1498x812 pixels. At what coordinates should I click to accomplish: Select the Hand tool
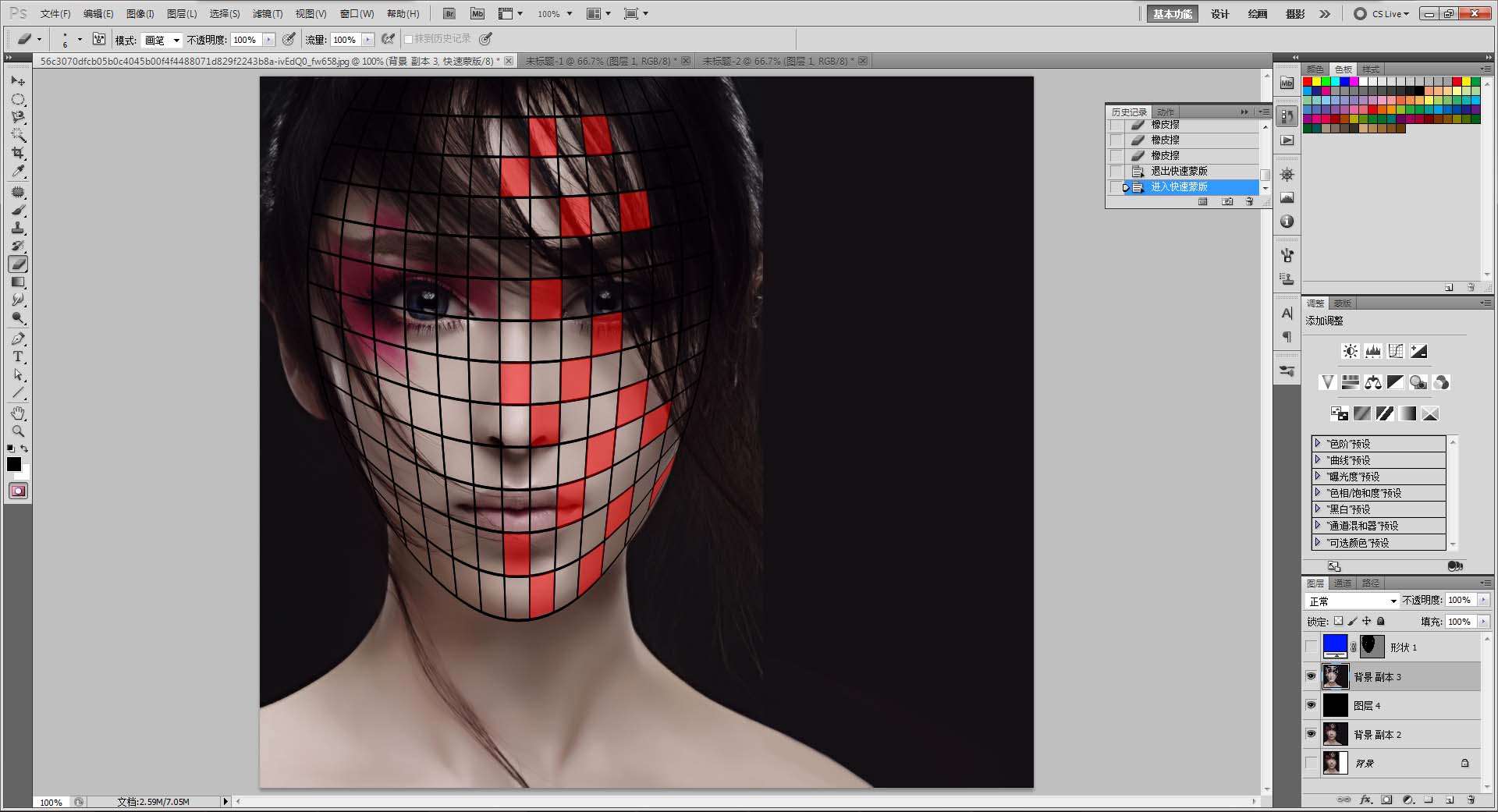(18, 413)
